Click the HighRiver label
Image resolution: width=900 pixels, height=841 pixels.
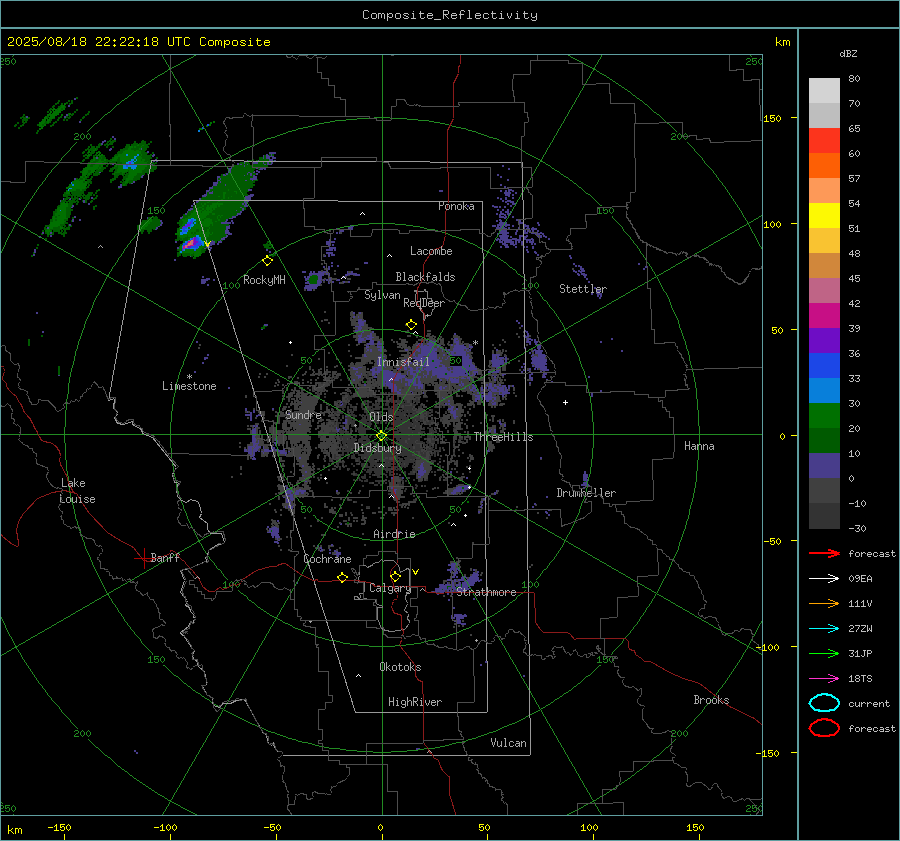(x=415, y=702)
